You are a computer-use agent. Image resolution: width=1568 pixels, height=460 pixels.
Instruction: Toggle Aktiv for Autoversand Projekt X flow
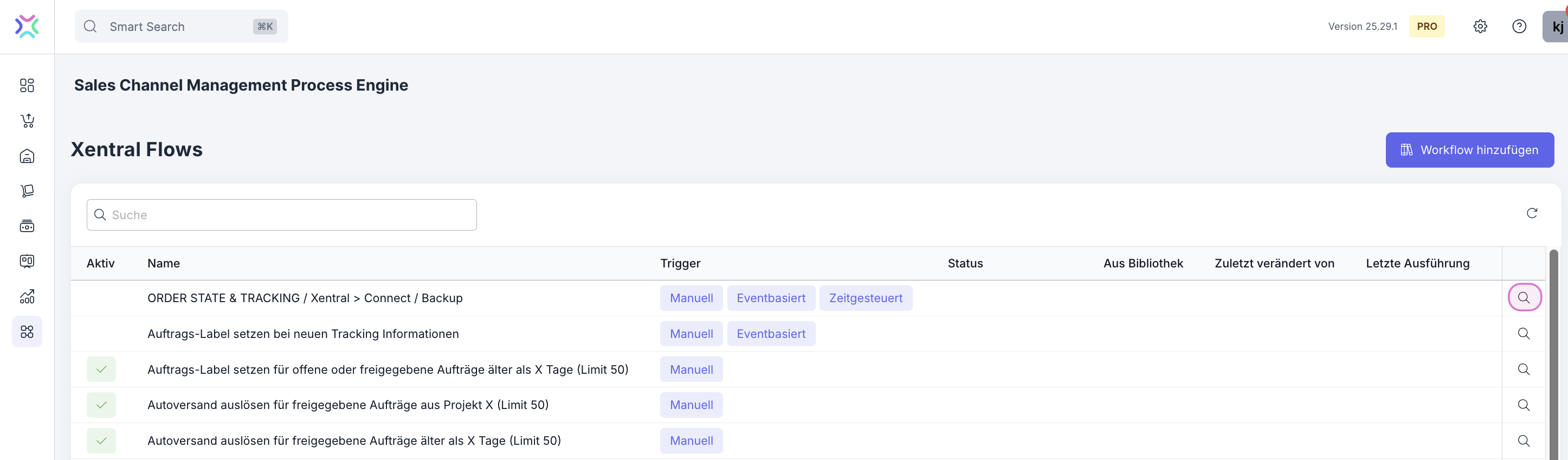(101, 405)
